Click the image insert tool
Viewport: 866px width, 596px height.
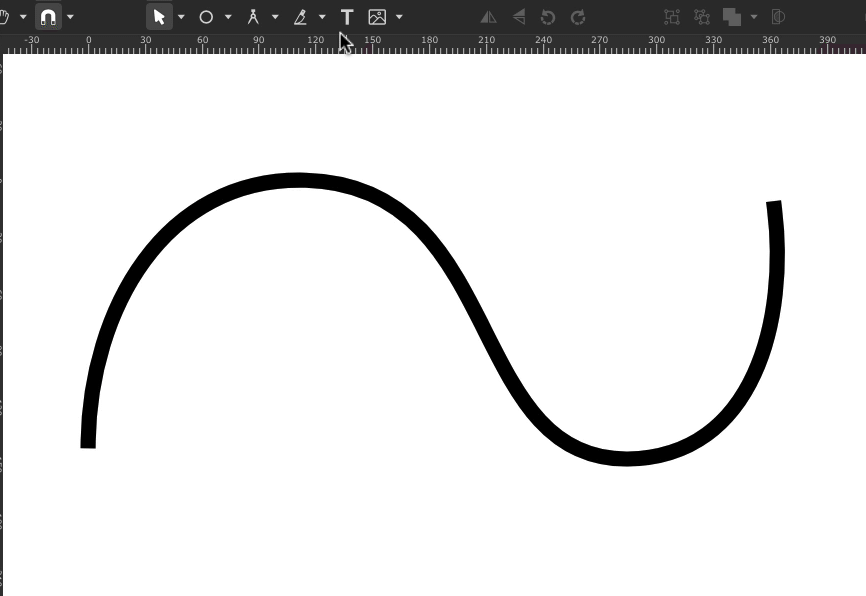coord(377,17)
